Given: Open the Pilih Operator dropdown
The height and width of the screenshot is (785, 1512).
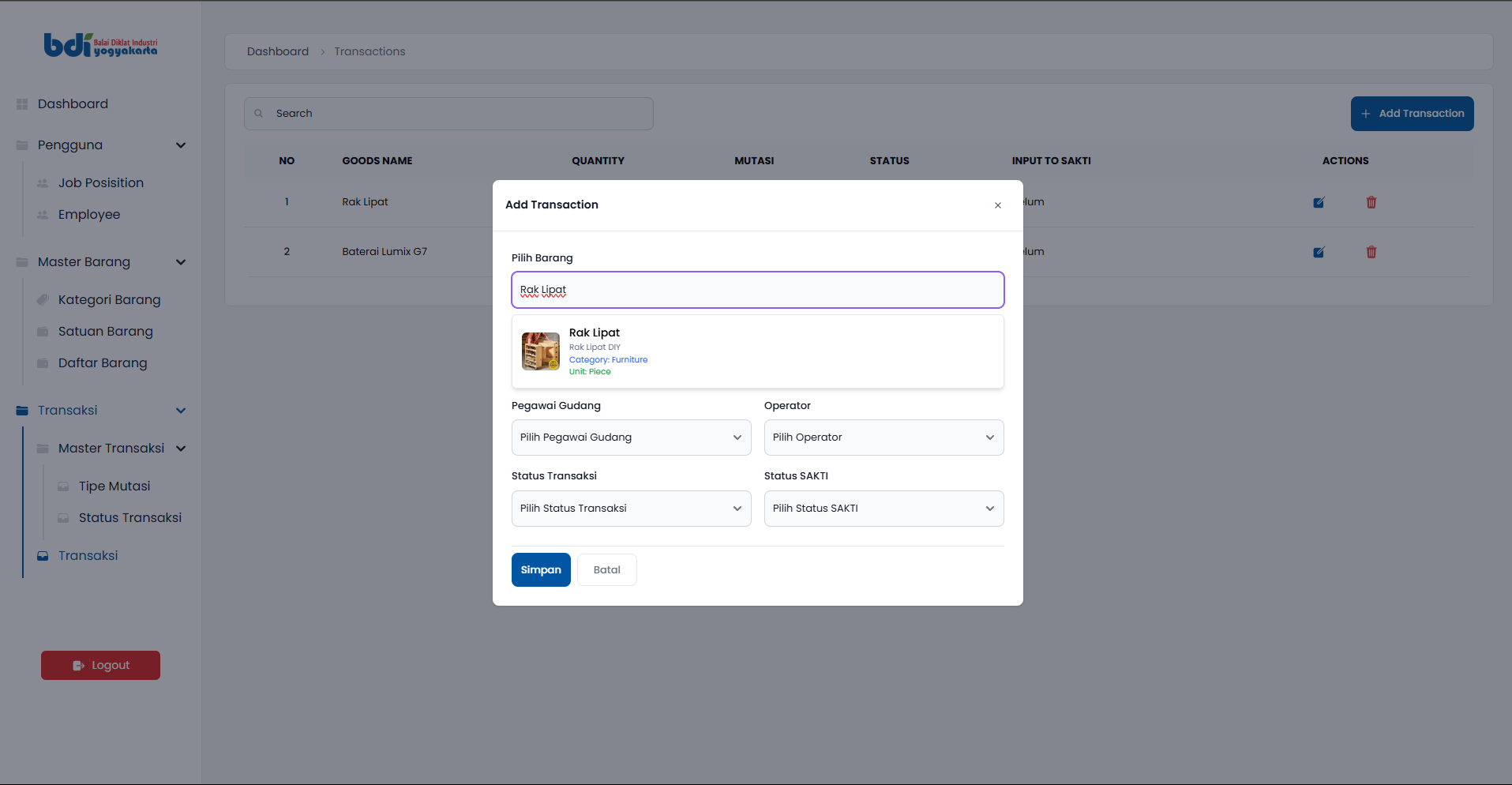Looking at the screenshot, I should (884, 438).
